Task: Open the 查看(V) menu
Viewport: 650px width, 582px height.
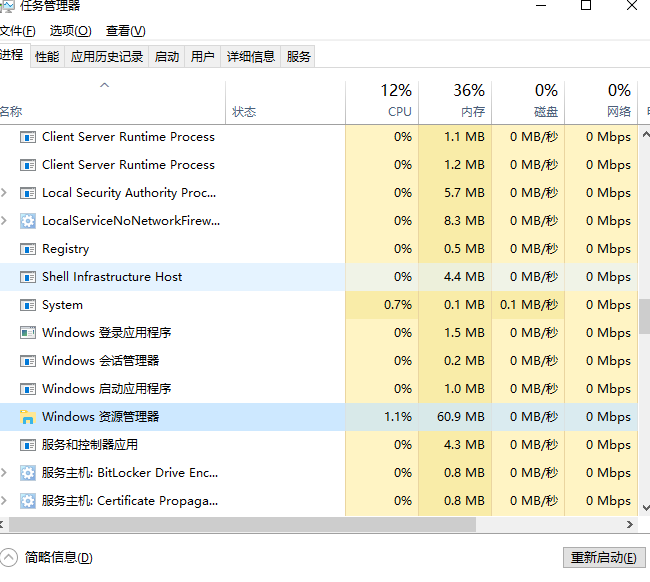Action: click(x=126, y=31)
